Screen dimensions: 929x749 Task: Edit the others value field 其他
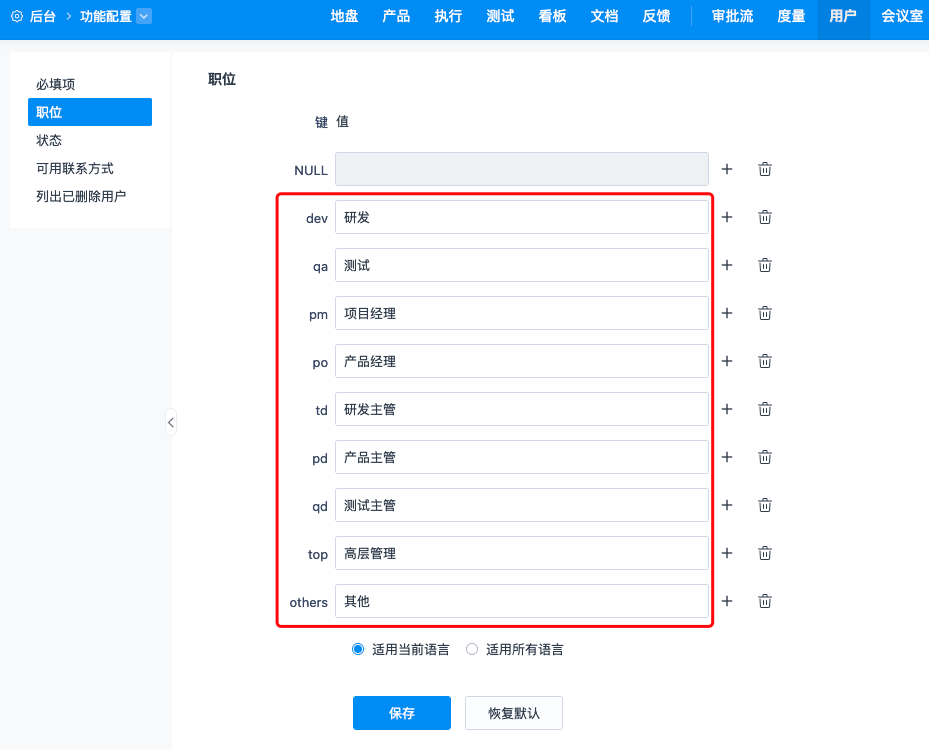[522, 601]
